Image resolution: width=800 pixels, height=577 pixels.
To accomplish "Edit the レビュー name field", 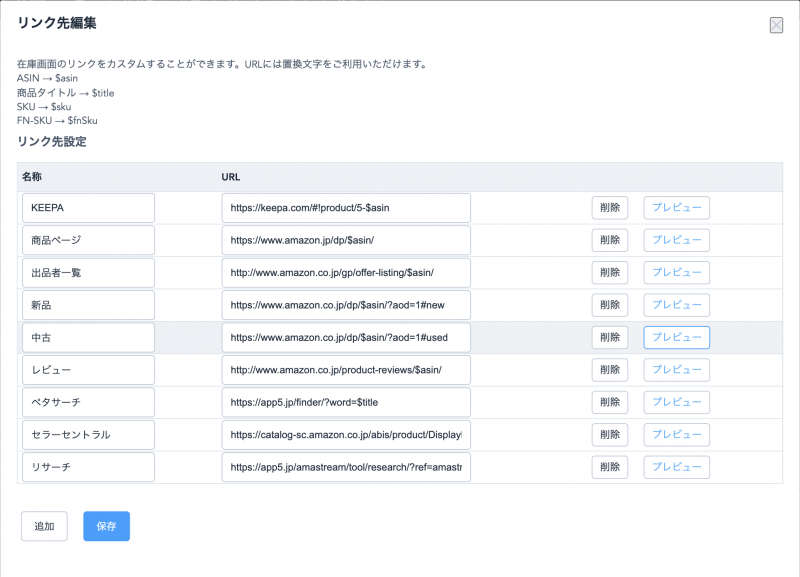I will 88,370.
